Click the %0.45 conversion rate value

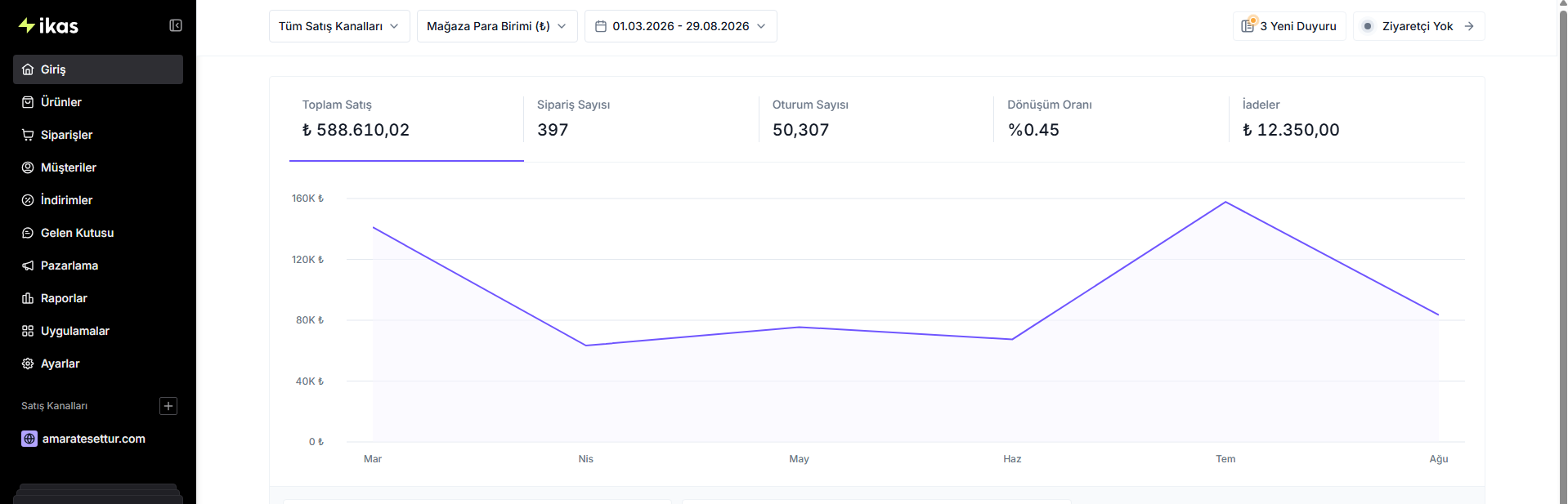point(1033,130)
